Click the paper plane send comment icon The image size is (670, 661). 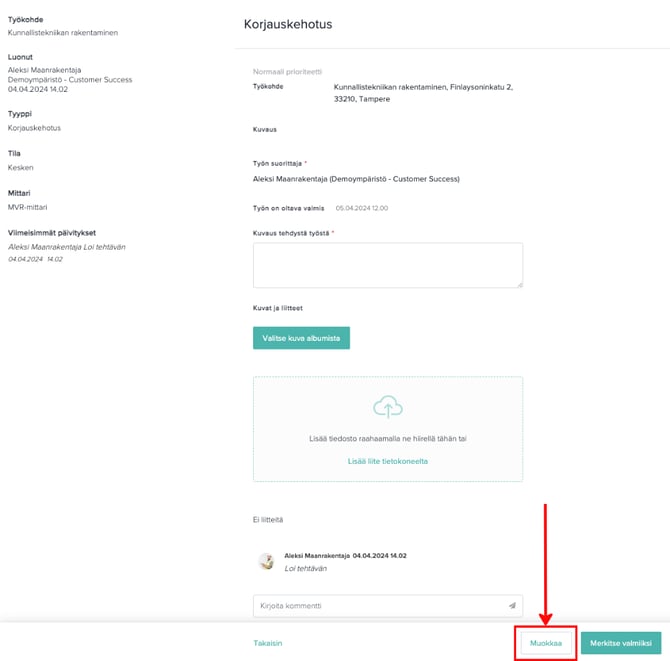[512, 606]
